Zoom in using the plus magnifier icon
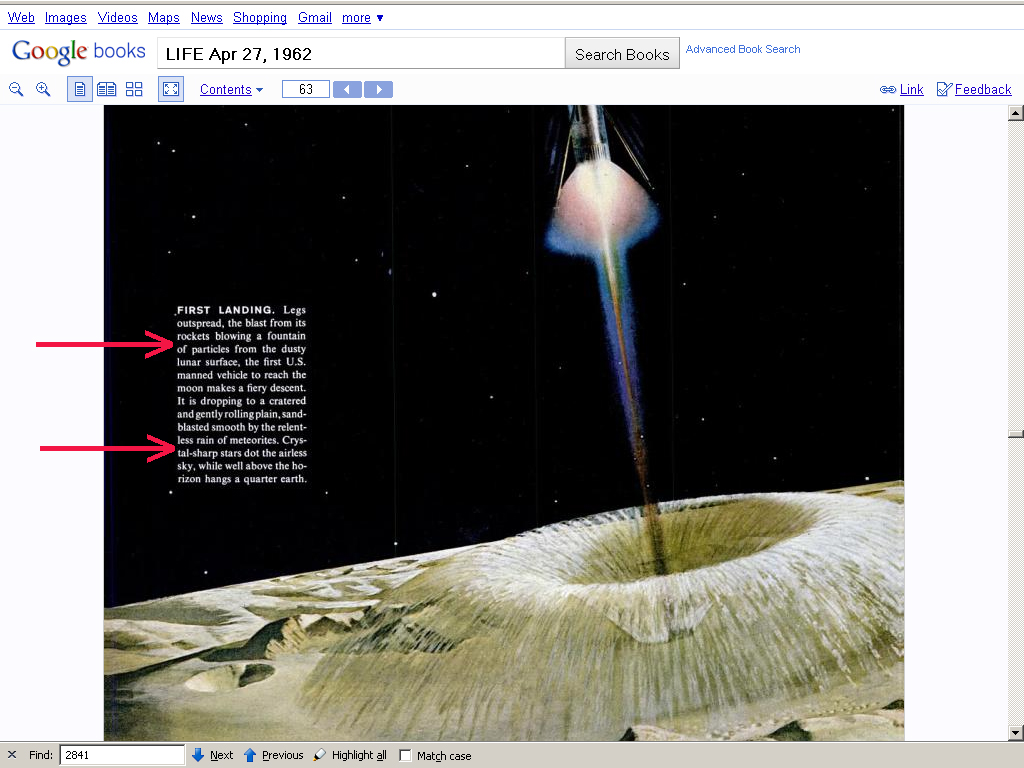Viewport: 1024px width, 768px height. pyautogui.click(x=43, y=89)
